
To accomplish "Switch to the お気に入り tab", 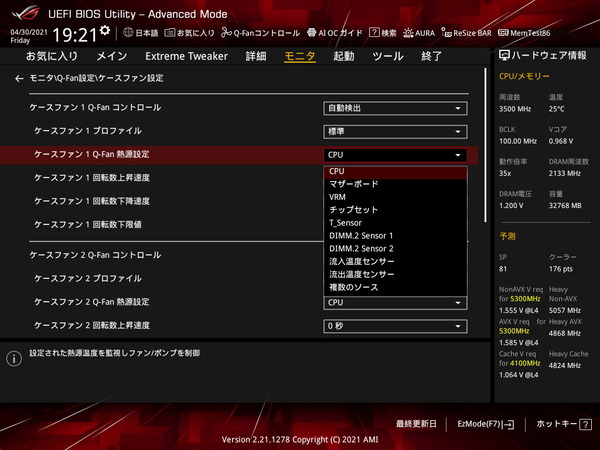I will coord(52,56).
